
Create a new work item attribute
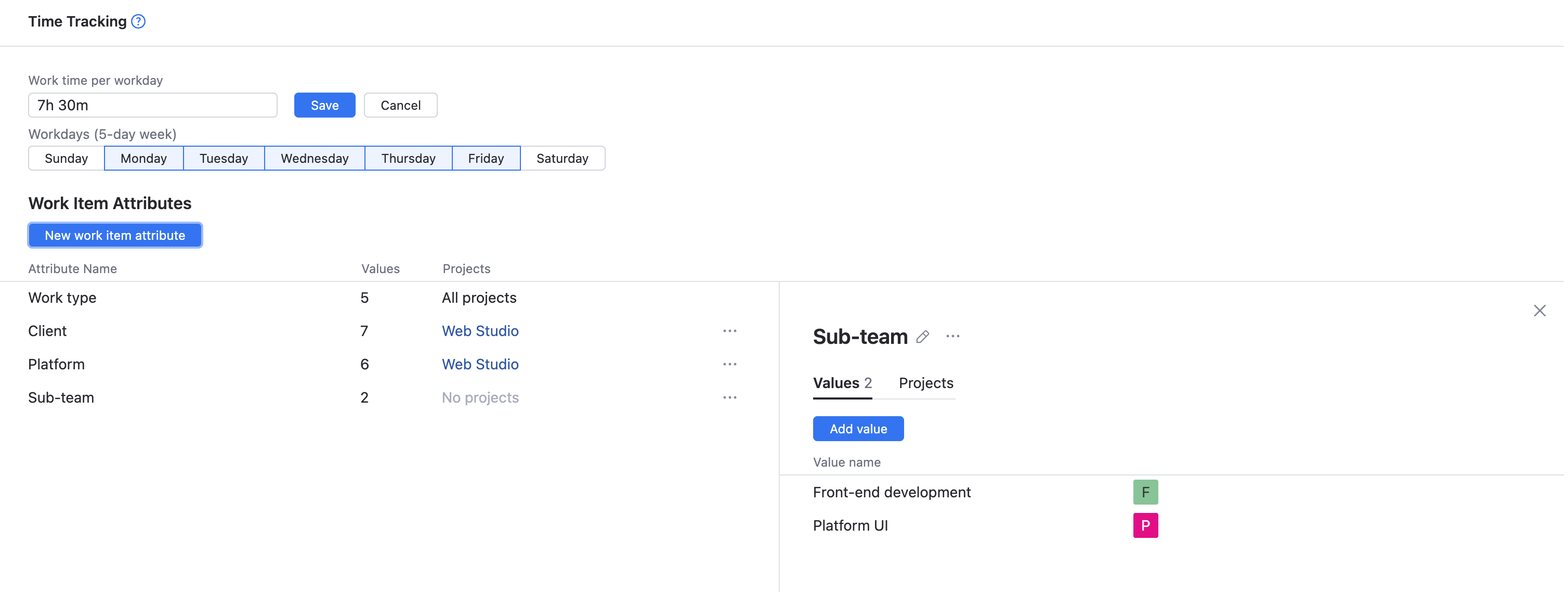click(115, 235)
